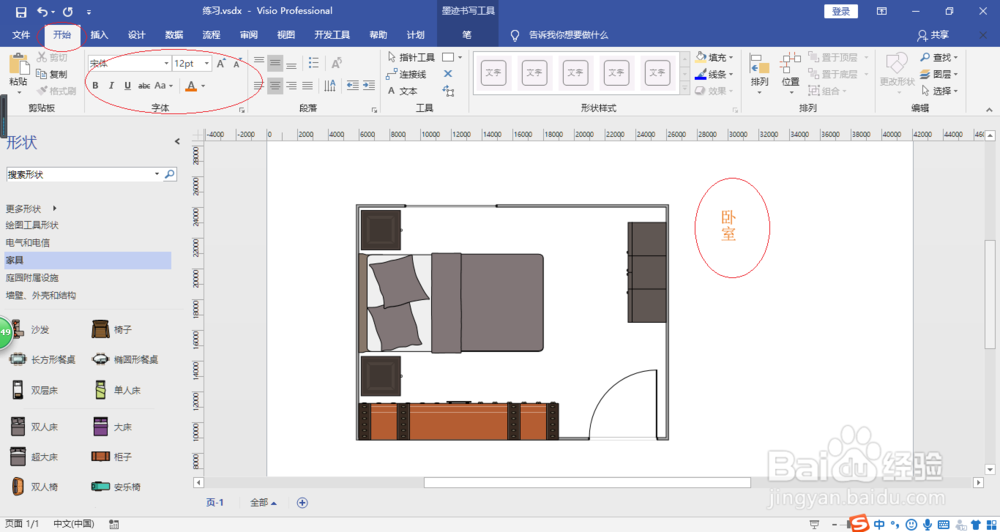Click the connection point X tool icon

pos(448,74)
